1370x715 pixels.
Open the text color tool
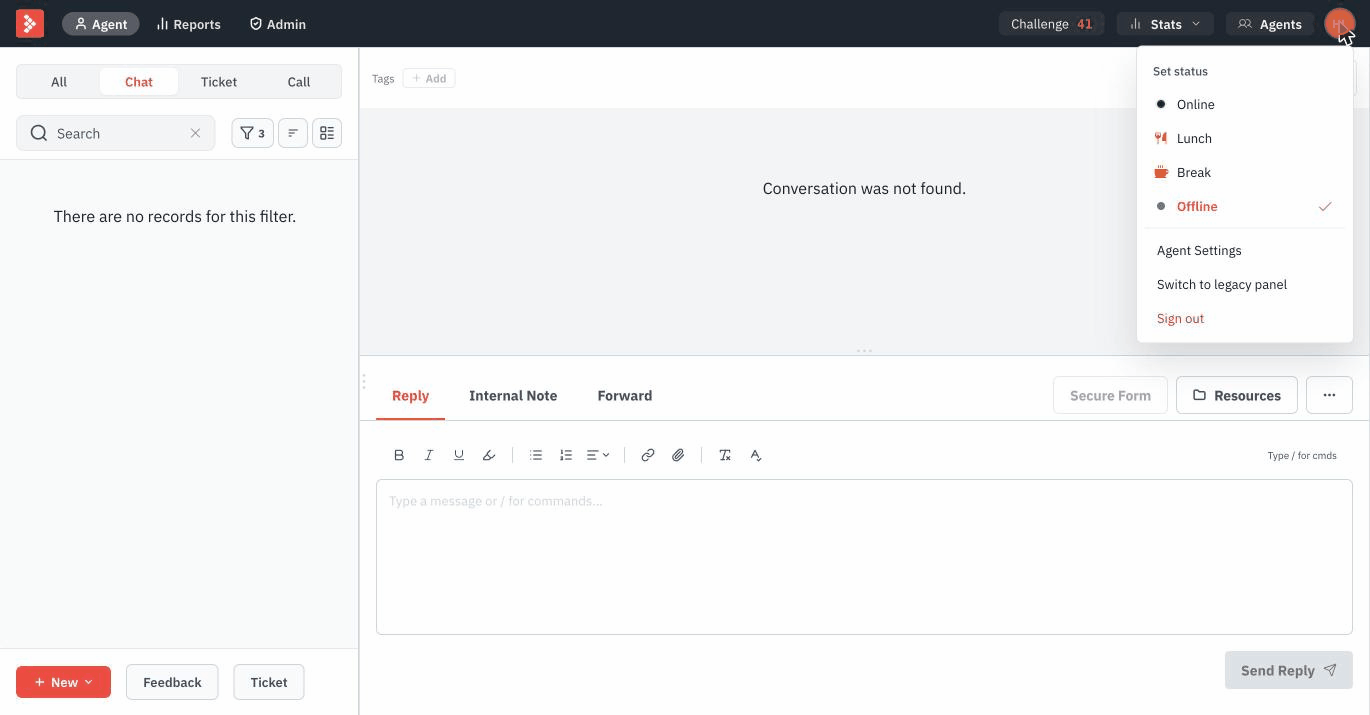click(756, 455)
